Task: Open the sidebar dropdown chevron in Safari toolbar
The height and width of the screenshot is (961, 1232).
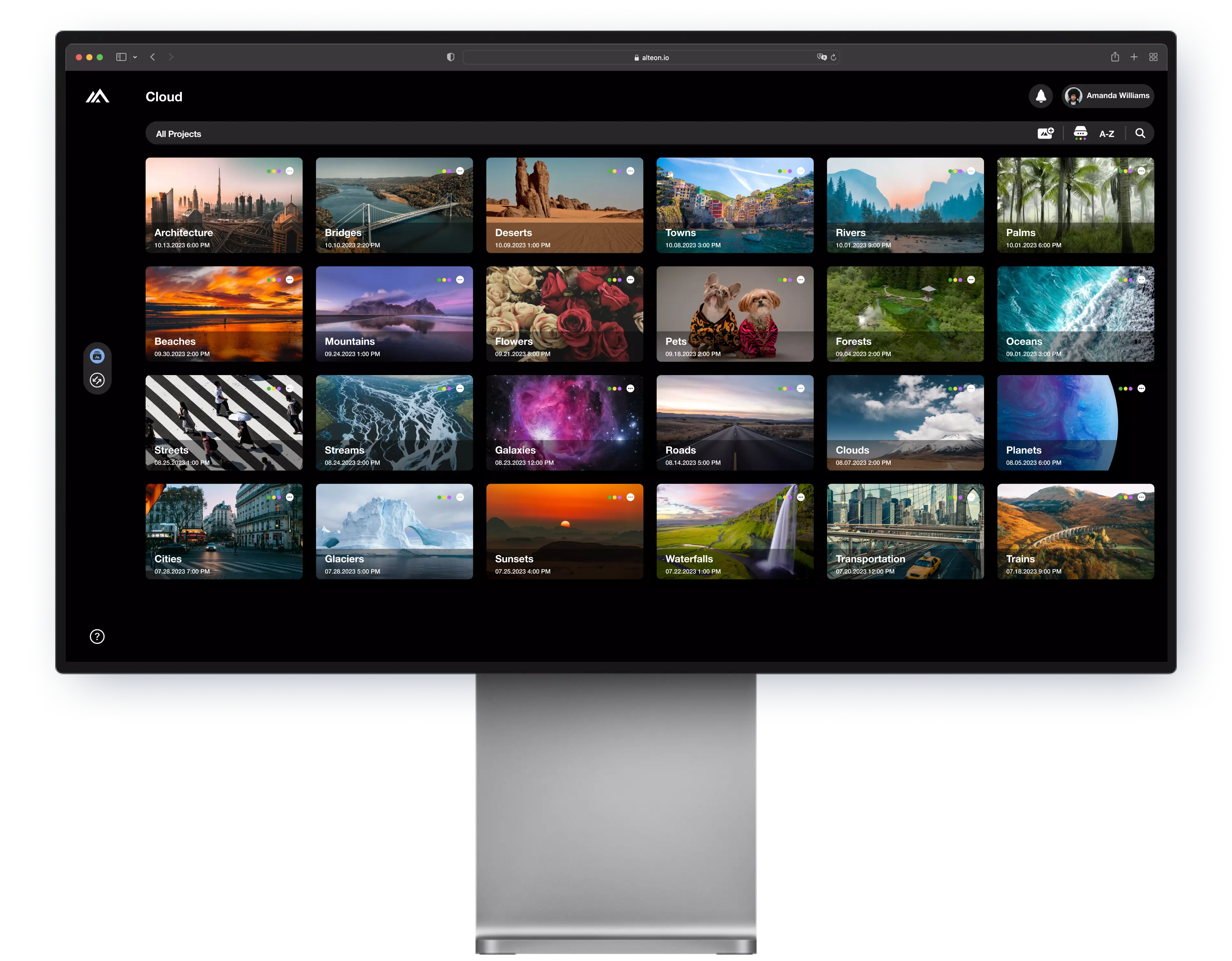Action: point(135,57)
